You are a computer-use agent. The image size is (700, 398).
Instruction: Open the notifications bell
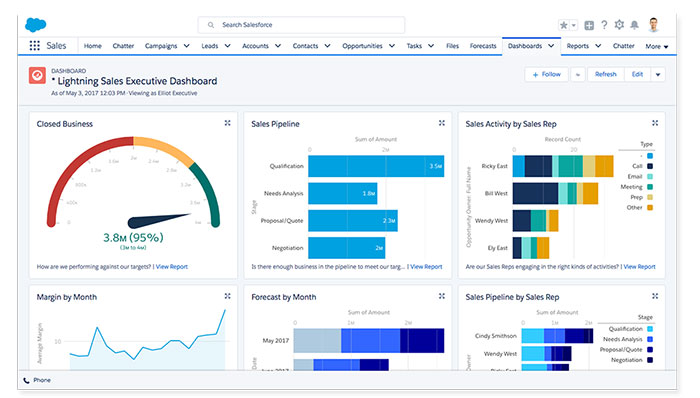click(x=634, y=25)
